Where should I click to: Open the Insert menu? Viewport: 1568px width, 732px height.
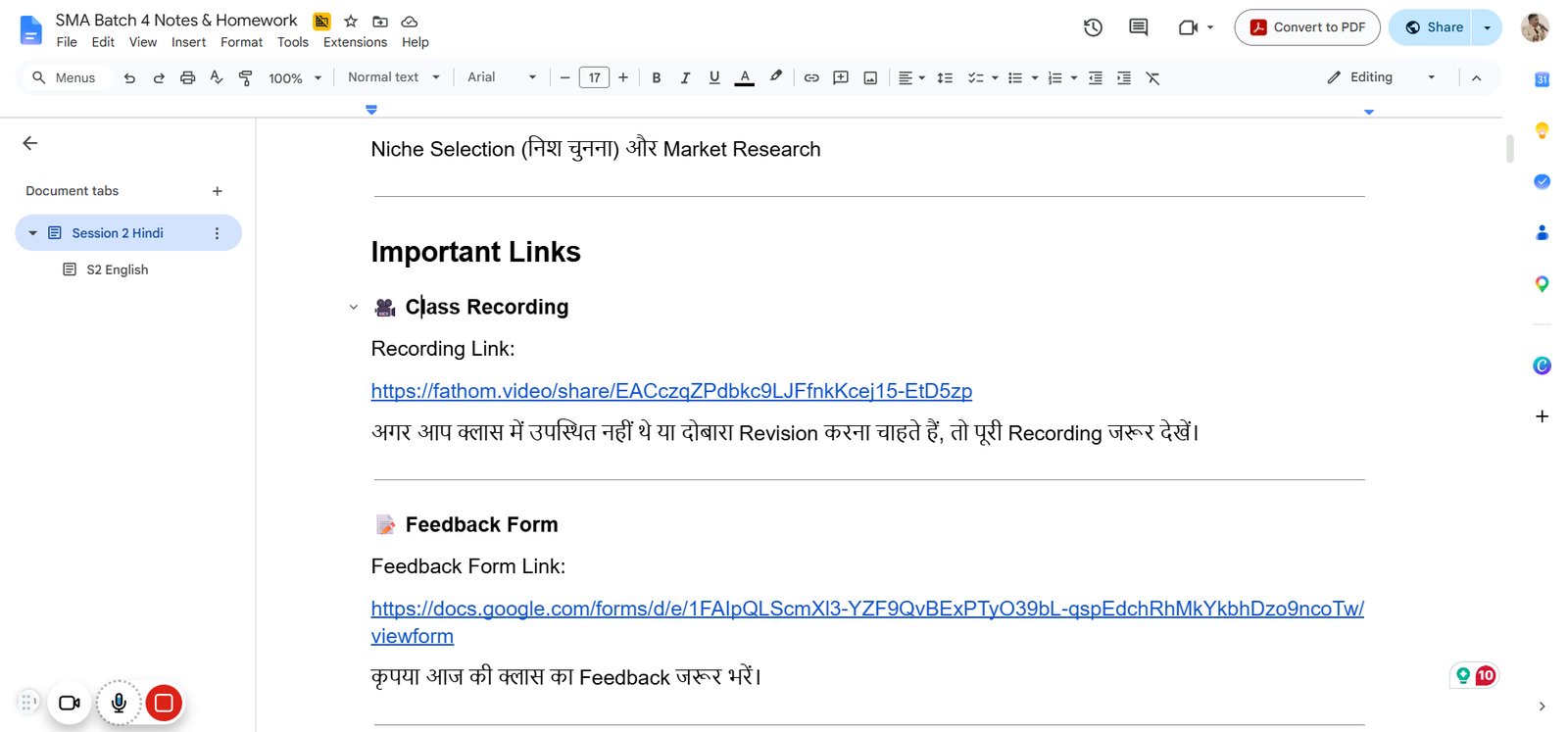click(x=188, y=42)
